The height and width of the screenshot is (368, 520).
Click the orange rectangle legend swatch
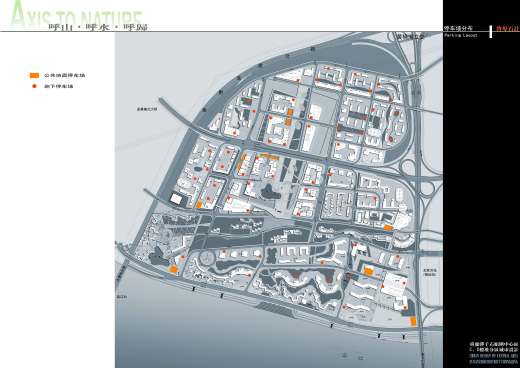pos(34,75)
